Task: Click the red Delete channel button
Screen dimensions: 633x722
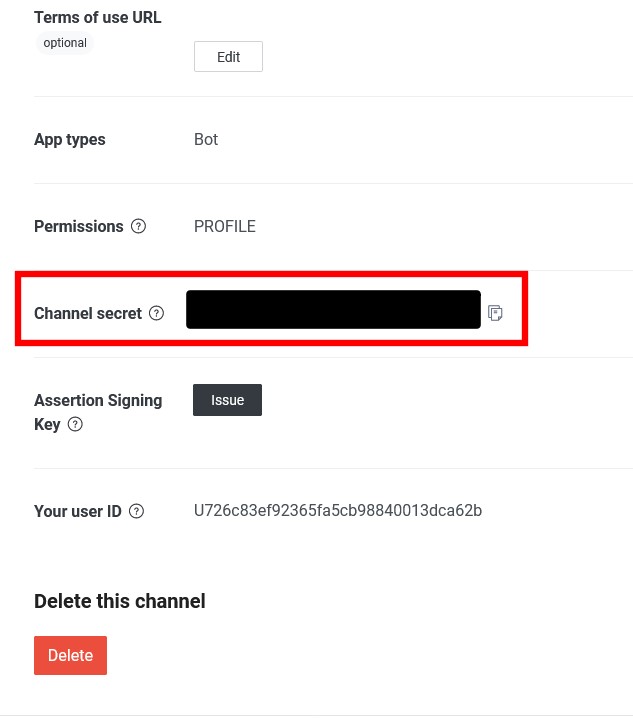Action: click(x=70, y=655)
